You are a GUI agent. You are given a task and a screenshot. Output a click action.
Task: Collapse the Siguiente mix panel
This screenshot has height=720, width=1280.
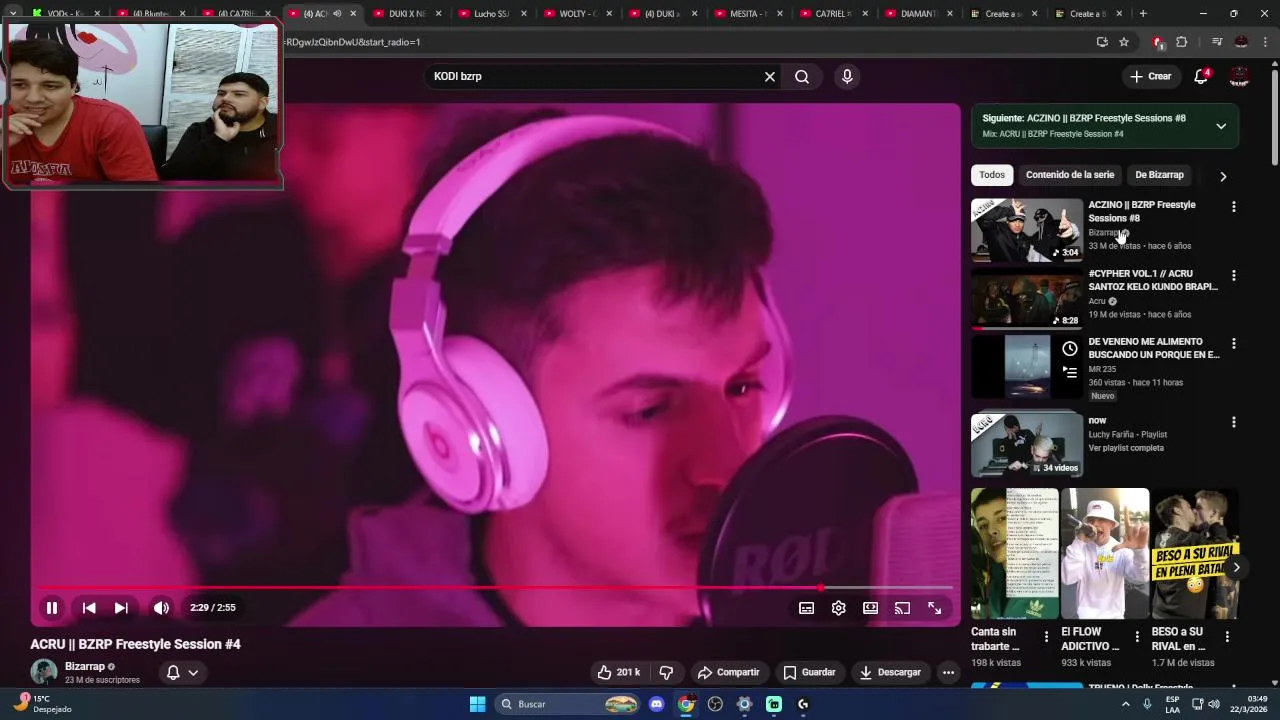click(x=1221, y=126)
